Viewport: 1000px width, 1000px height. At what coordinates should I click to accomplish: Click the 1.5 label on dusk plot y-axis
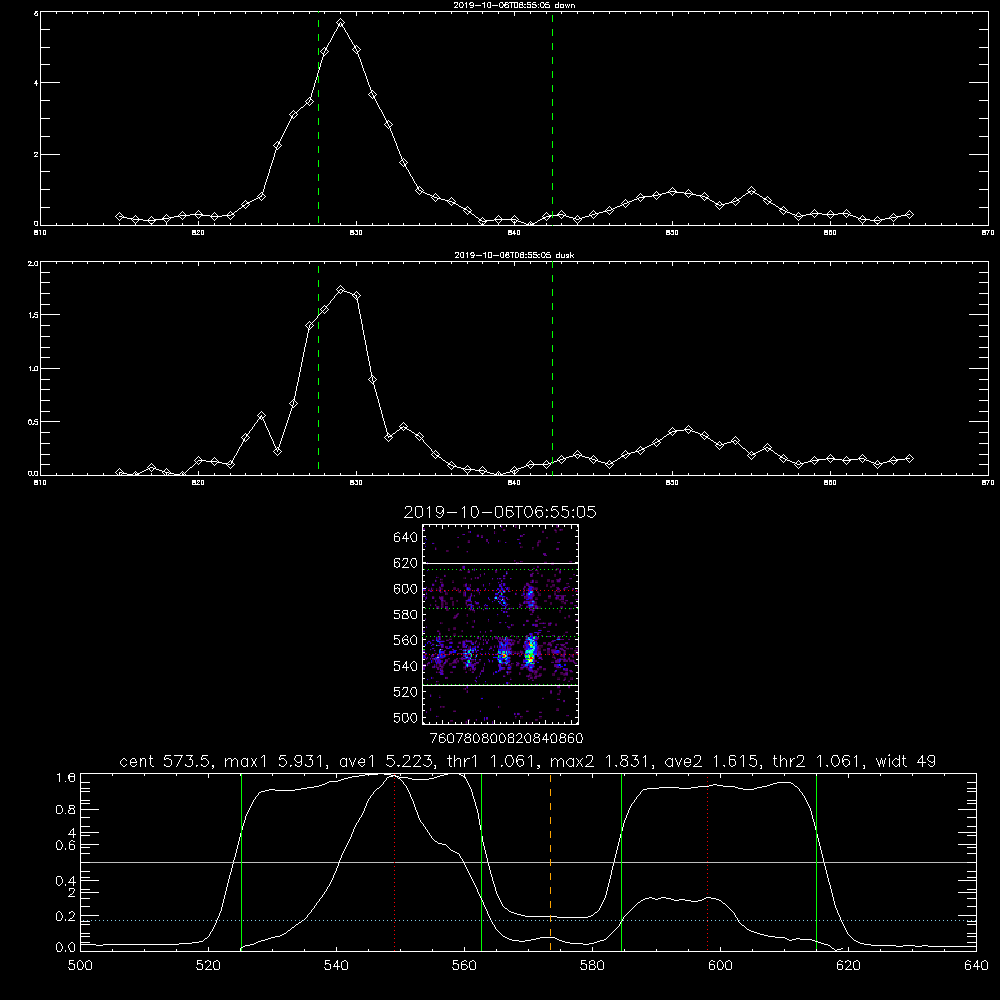tap(33, 315)
